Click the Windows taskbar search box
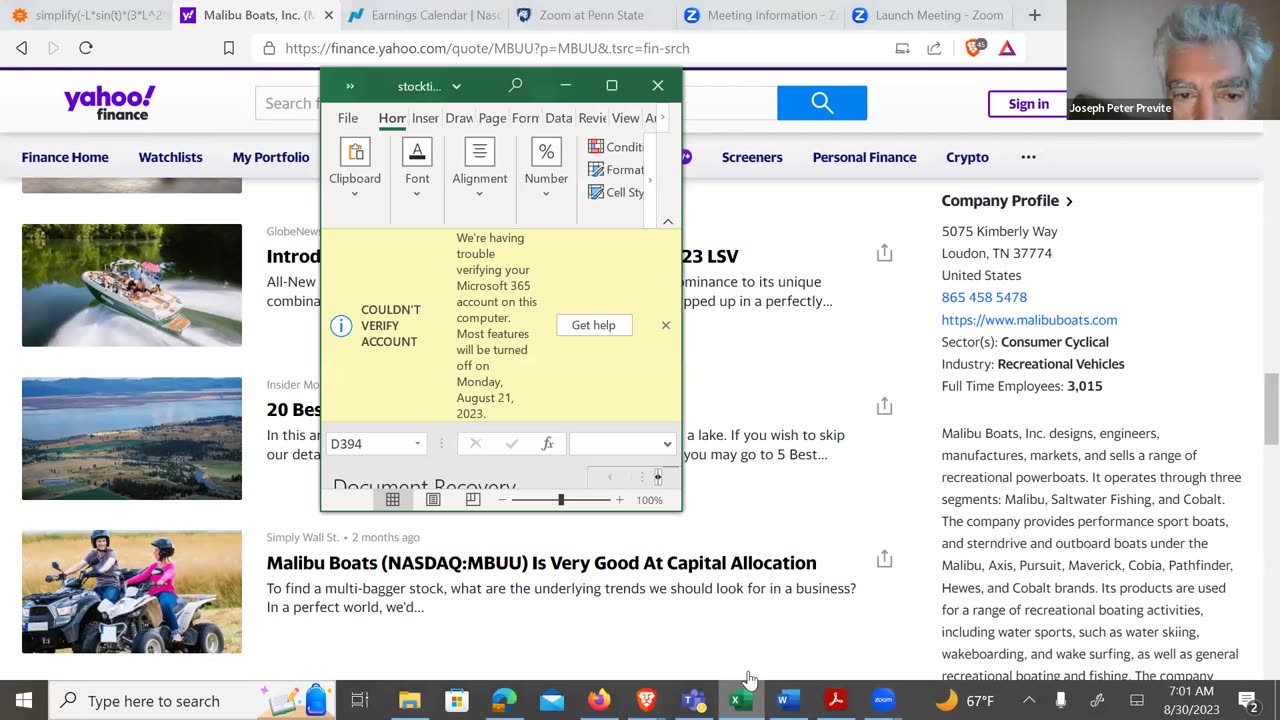Viewport: 1280px width, 720px height. pos(190,700)
